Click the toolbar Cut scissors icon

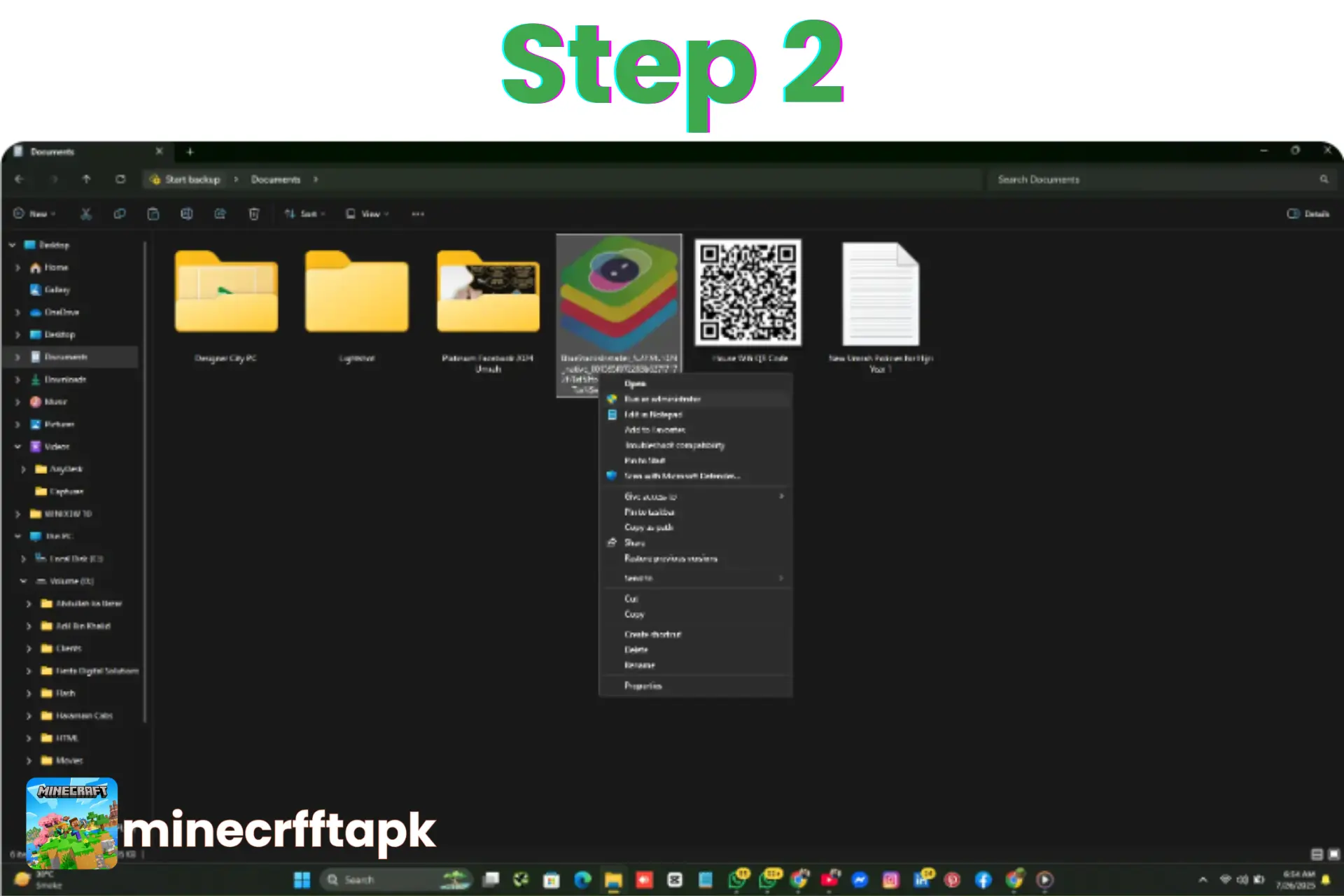tap(86, 213)
